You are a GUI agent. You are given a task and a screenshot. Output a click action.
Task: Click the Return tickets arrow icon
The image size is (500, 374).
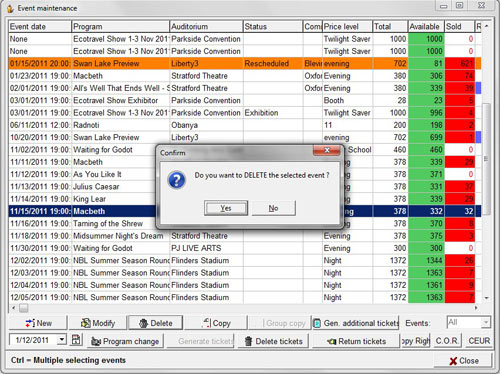click(x=331, y=341)
